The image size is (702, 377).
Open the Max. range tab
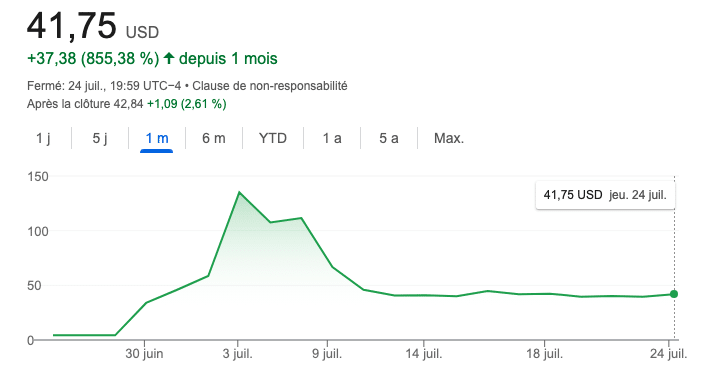pyautogui.click(x=449, y=138)
